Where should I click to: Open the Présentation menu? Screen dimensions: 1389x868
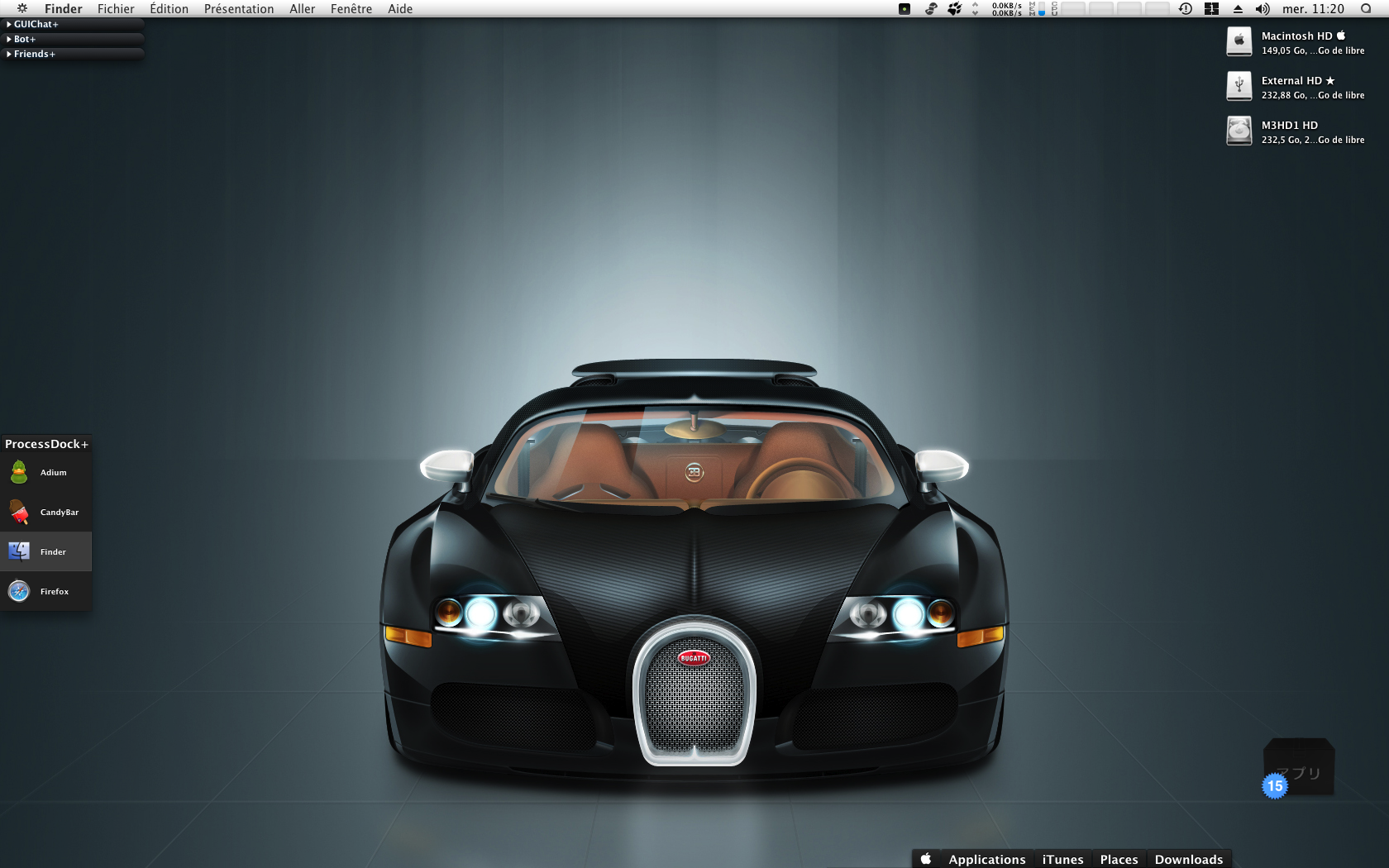[x=239, y=9]
